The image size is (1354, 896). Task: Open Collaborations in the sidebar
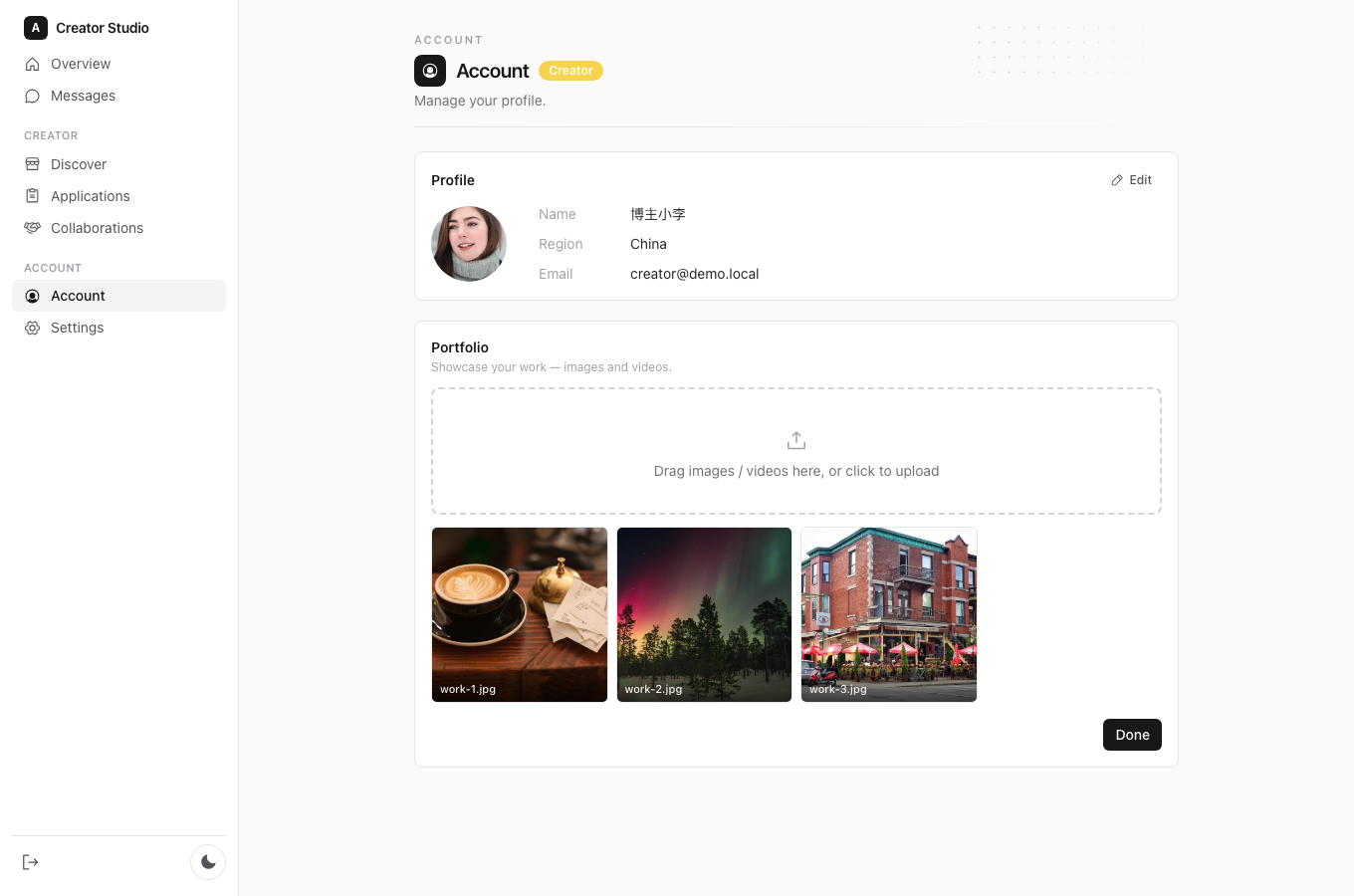pyautogui.click(x=118, y=228)
